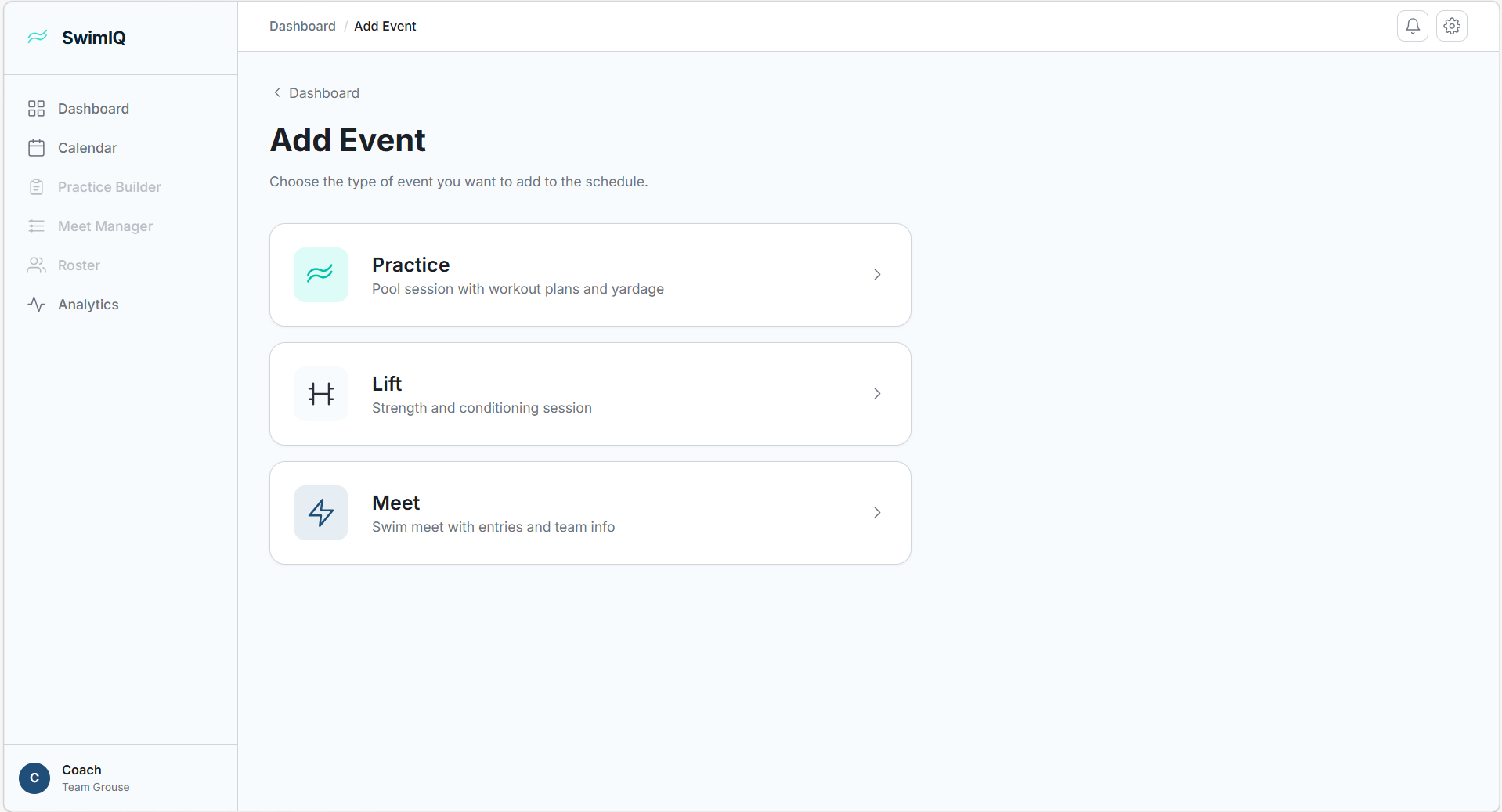The width and height of the screenshot is (1502, 812).
Task: Select the Dashboard grid icon in sidebar
Action: [36, 109]
